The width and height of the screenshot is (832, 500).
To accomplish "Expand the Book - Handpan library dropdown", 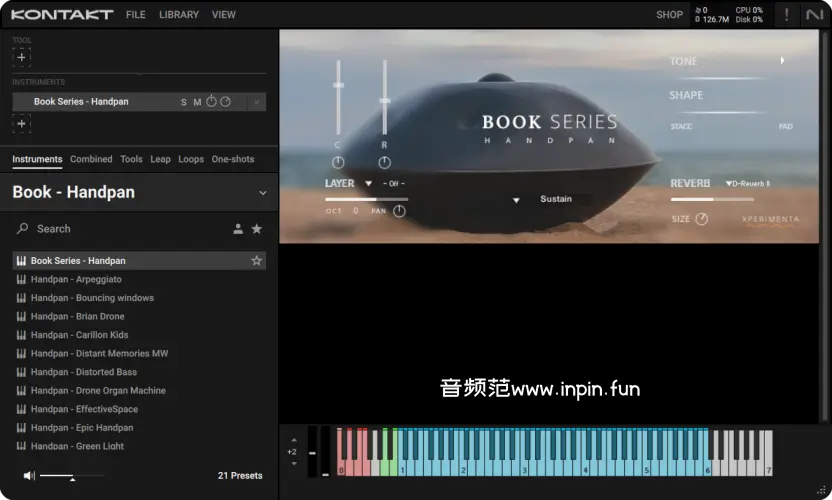I will coord(263,193).
